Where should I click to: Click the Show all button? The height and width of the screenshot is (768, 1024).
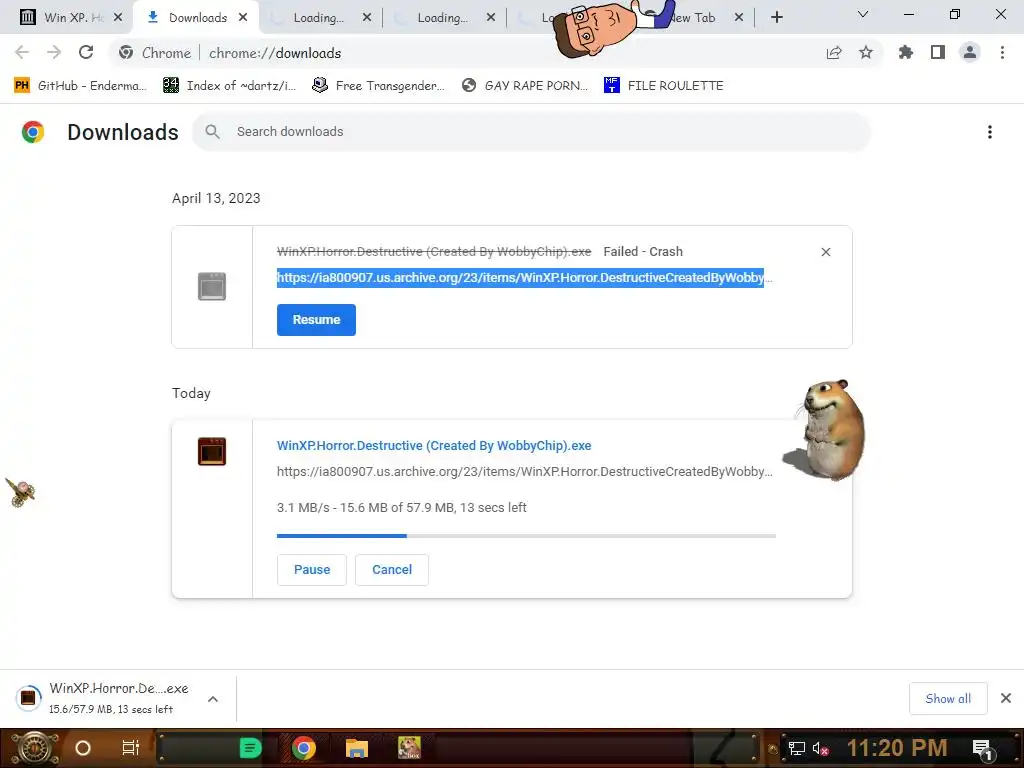[x=948, y=699]
